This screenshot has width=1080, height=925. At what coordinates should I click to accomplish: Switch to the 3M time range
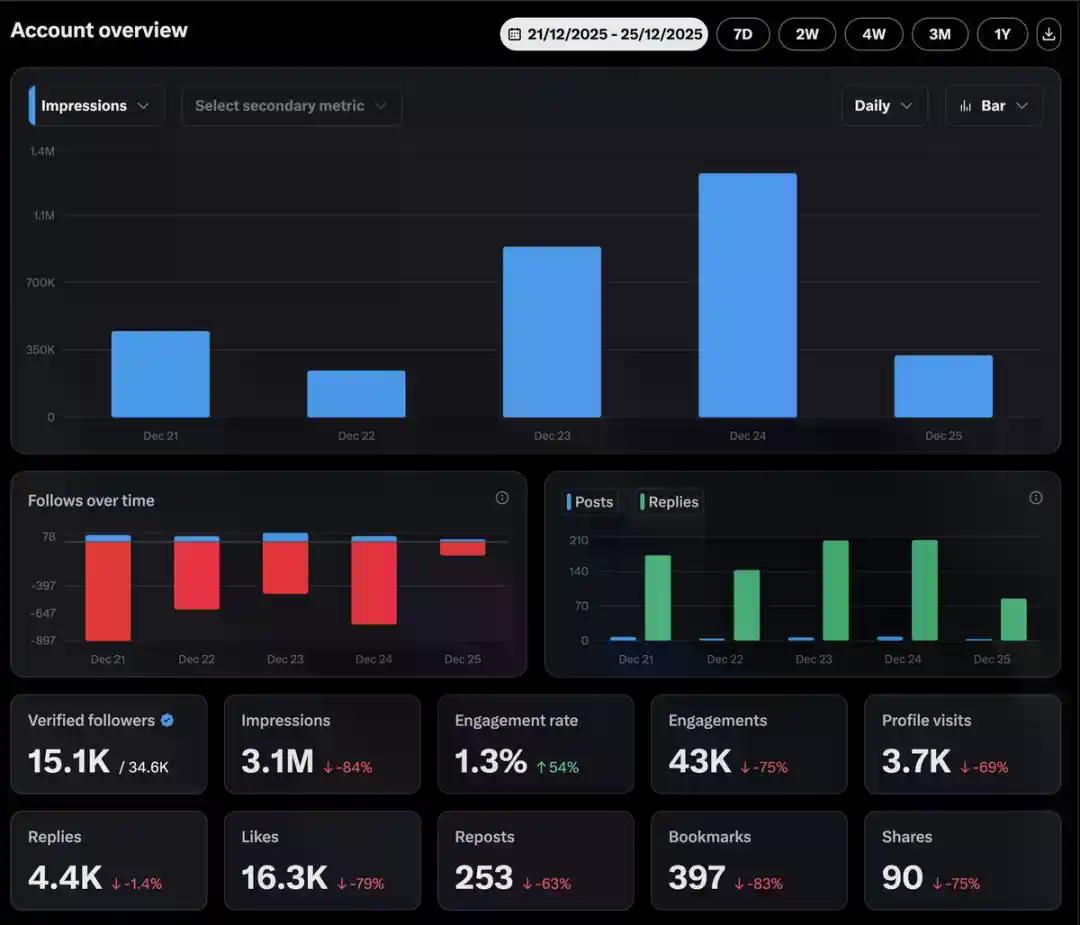pyautogui.click(x=939, y=34)
